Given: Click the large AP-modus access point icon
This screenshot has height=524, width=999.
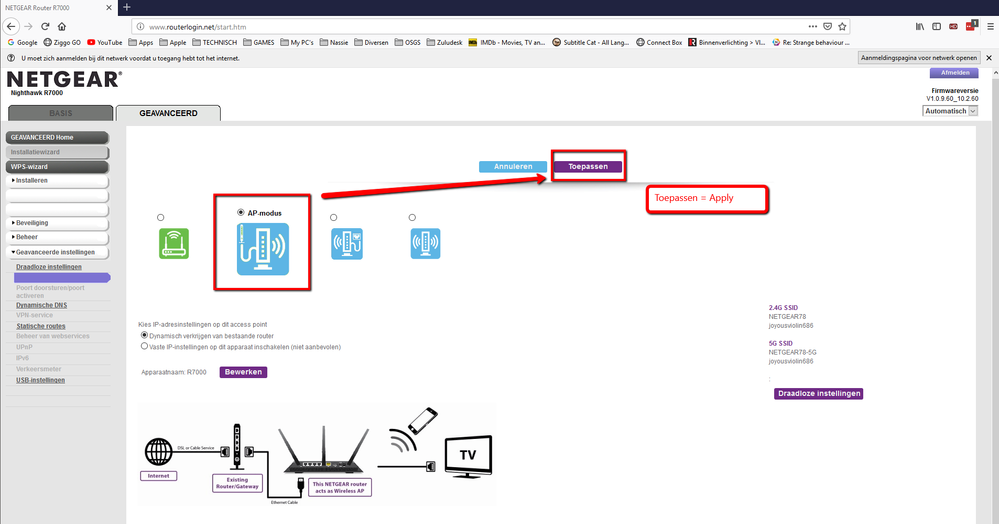Looking at the screenshot, I should (x=262, y=249).
